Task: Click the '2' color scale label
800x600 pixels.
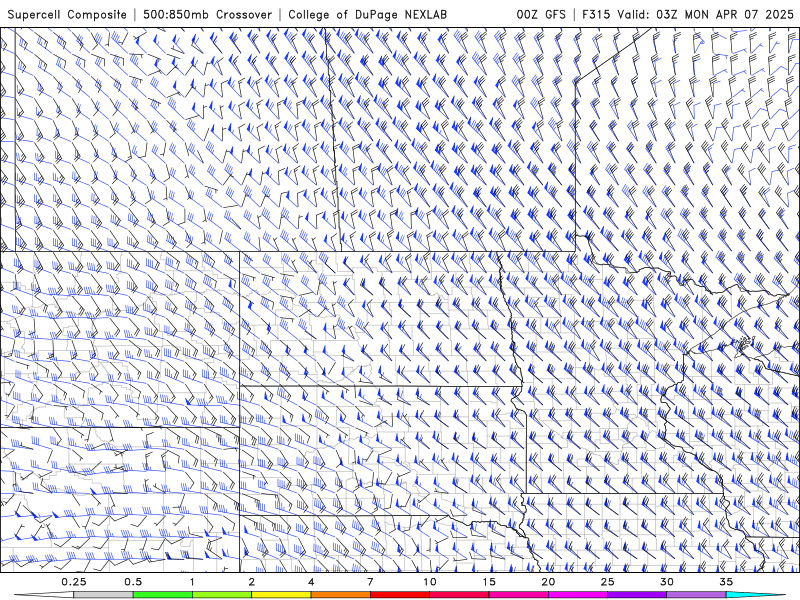Action: click(252, 582)
